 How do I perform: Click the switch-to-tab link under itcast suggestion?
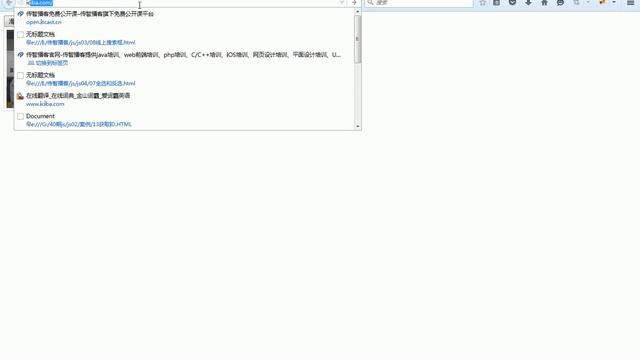coord(51,63)
